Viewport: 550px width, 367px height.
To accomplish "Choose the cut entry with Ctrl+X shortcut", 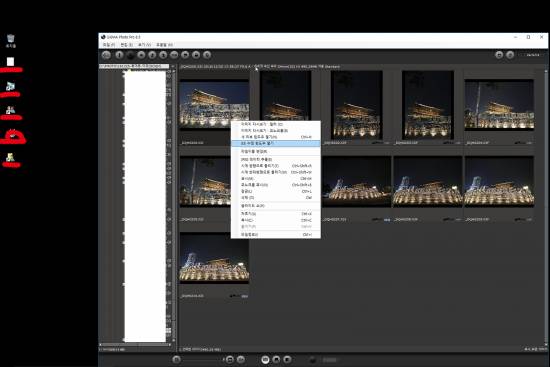I will [276, 214].
